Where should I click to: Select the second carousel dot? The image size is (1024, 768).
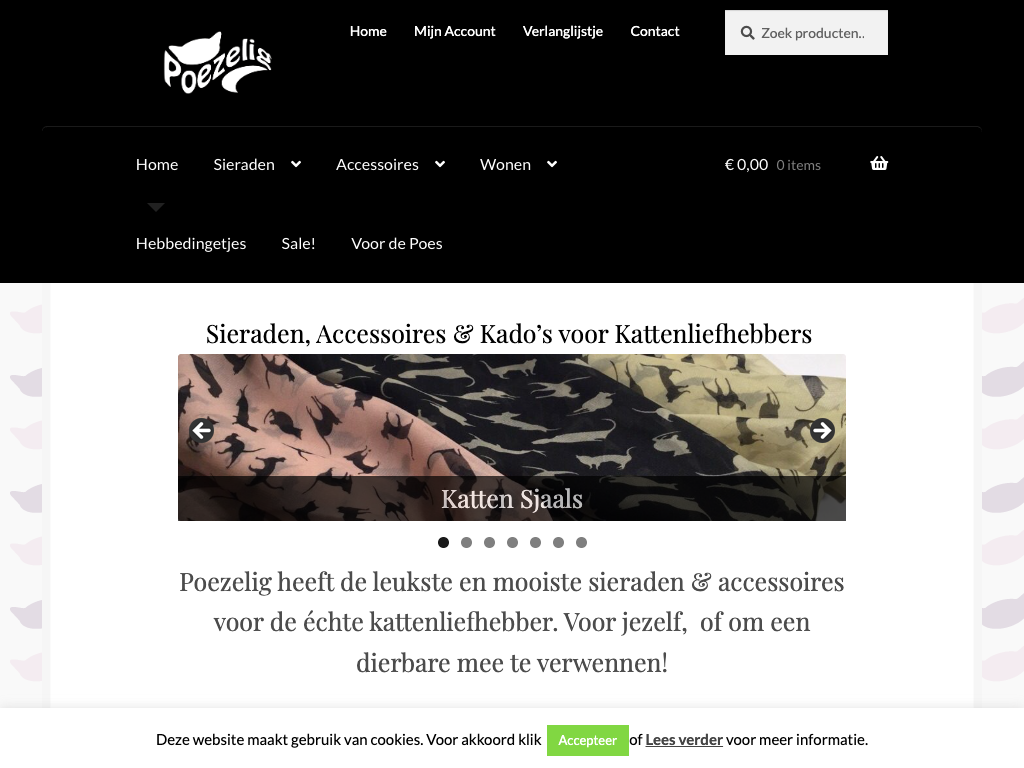coord(466,543)
